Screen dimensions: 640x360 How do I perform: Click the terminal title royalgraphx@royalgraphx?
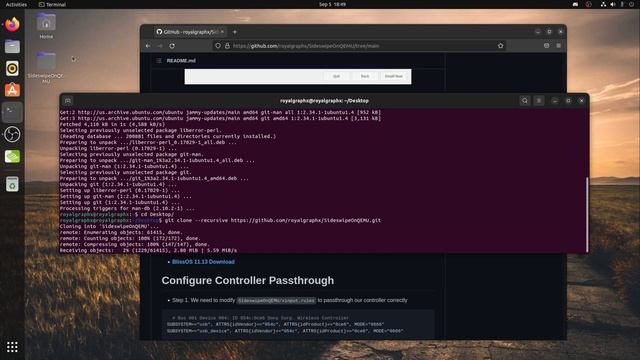point(324,100)
